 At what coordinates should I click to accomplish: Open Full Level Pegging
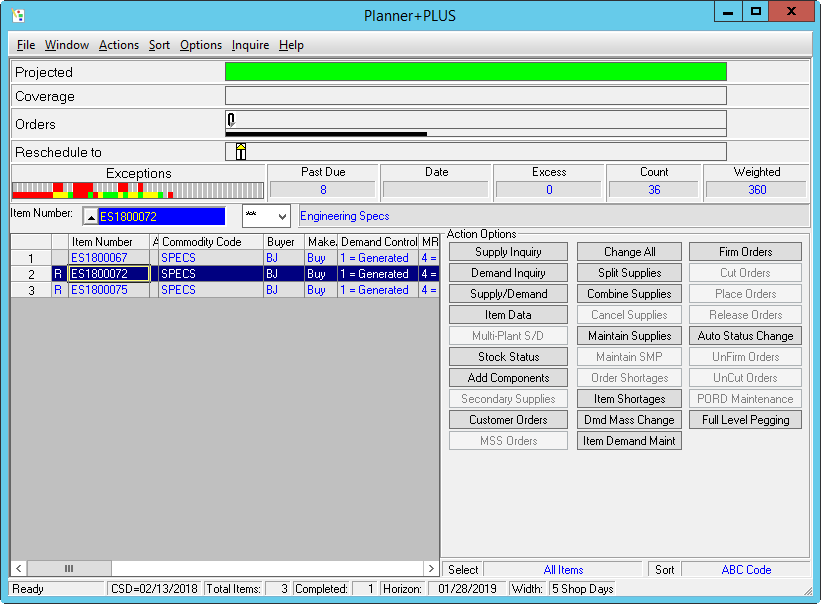[745, 419]
